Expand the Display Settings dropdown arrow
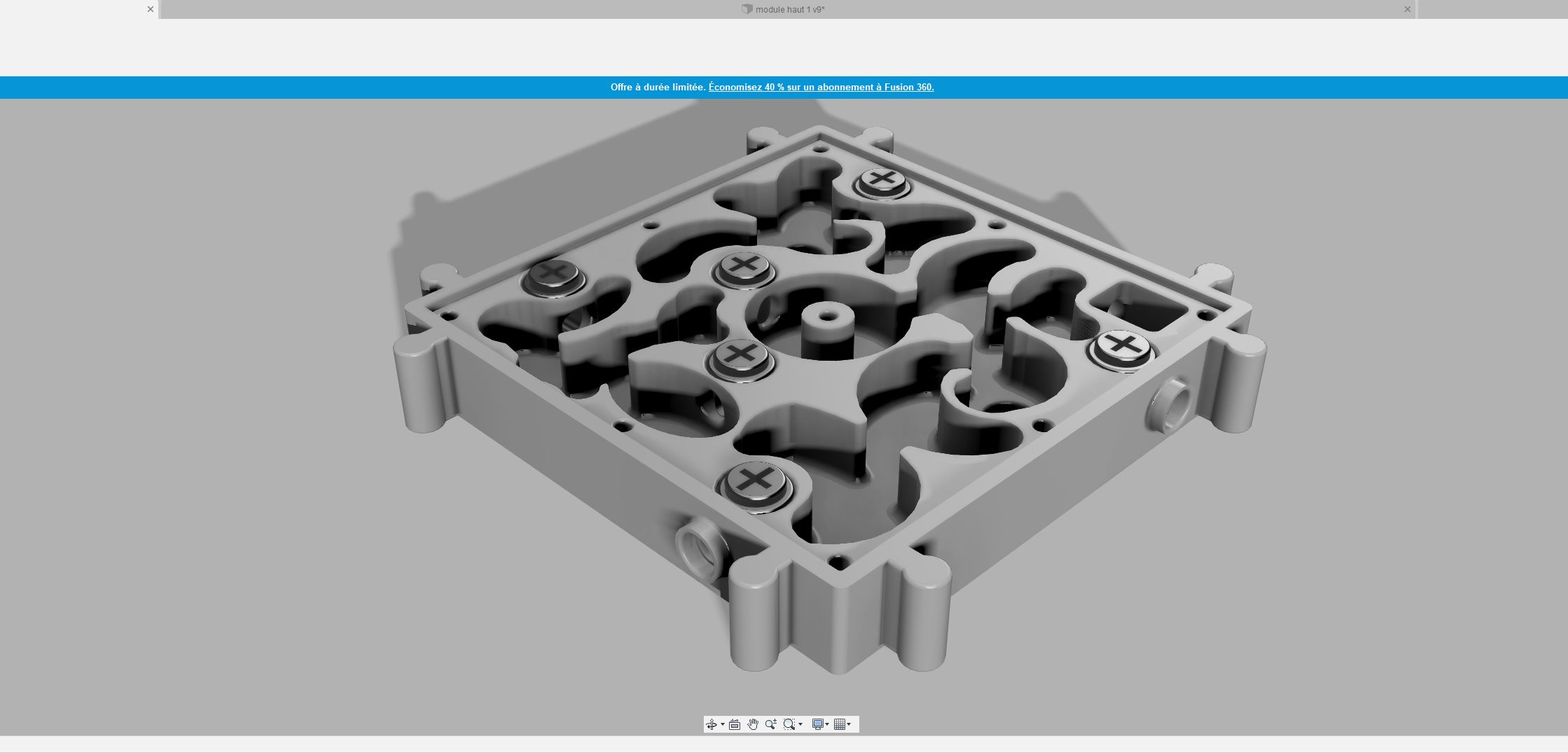Image resolution: width=1568 pixels, height=753 pixels. coord(827,724)
